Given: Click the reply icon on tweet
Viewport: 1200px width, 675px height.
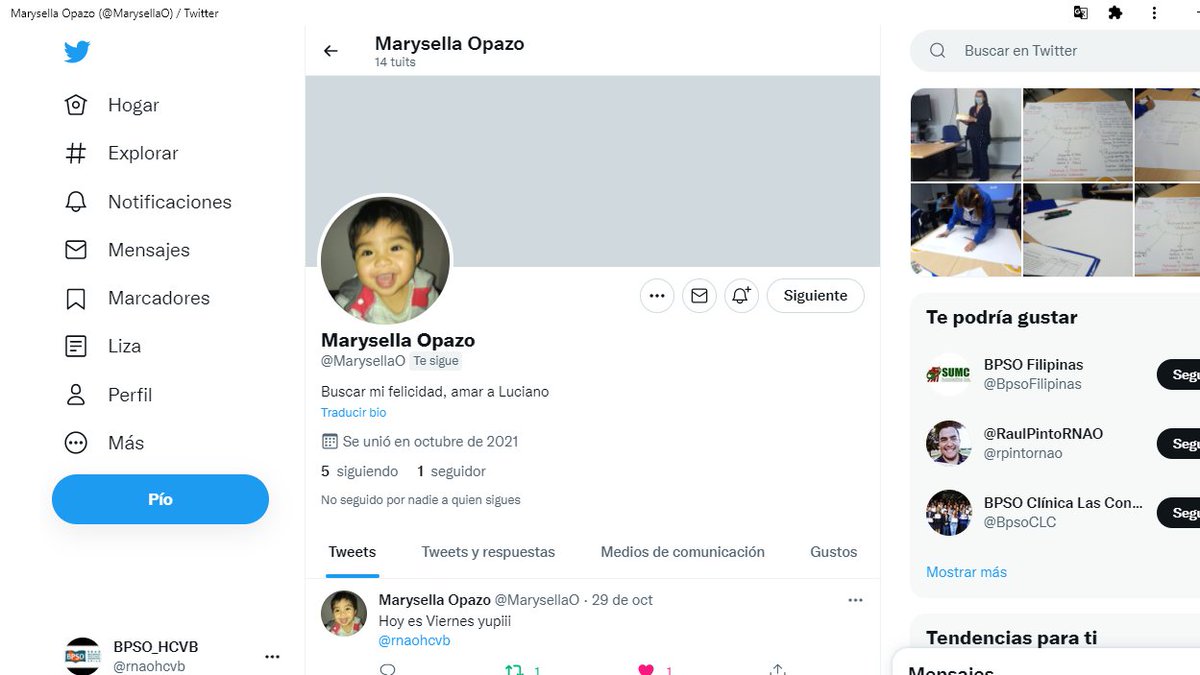Looking at the screenshot, I should pos(388,670).
